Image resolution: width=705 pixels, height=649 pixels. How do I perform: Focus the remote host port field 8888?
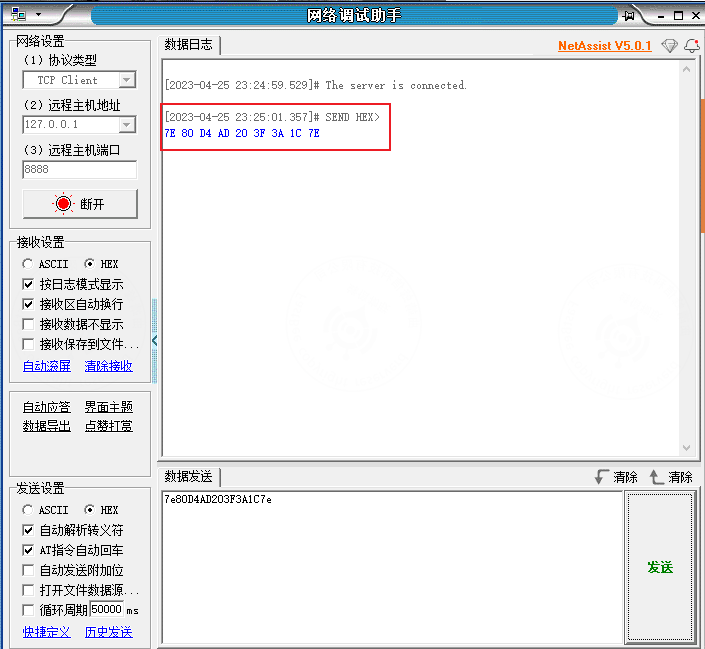pos(79,170)
